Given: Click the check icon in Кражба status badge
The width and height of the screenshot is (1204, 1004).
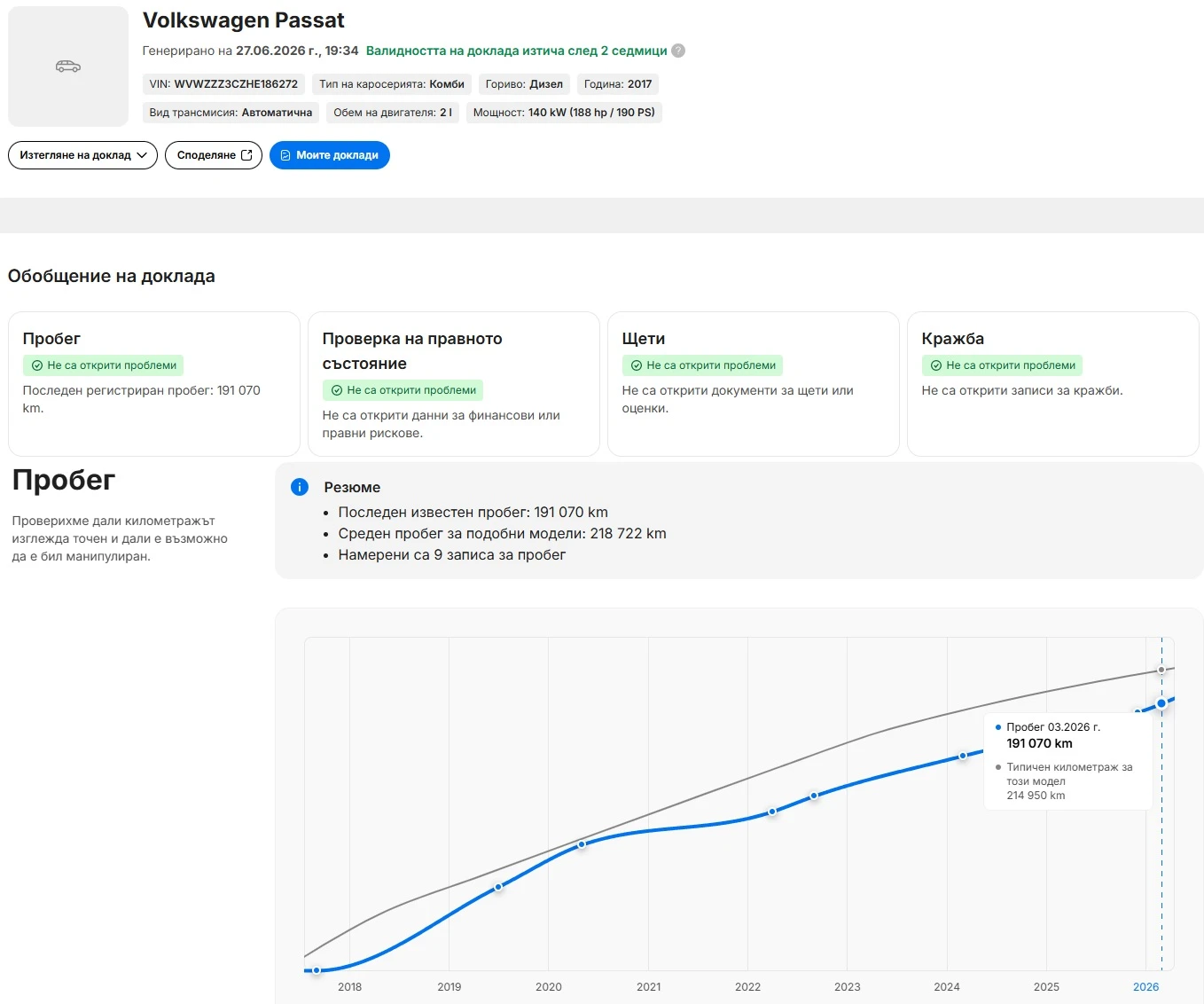Looking at the screenshot, I should click(x=936, y=365).
